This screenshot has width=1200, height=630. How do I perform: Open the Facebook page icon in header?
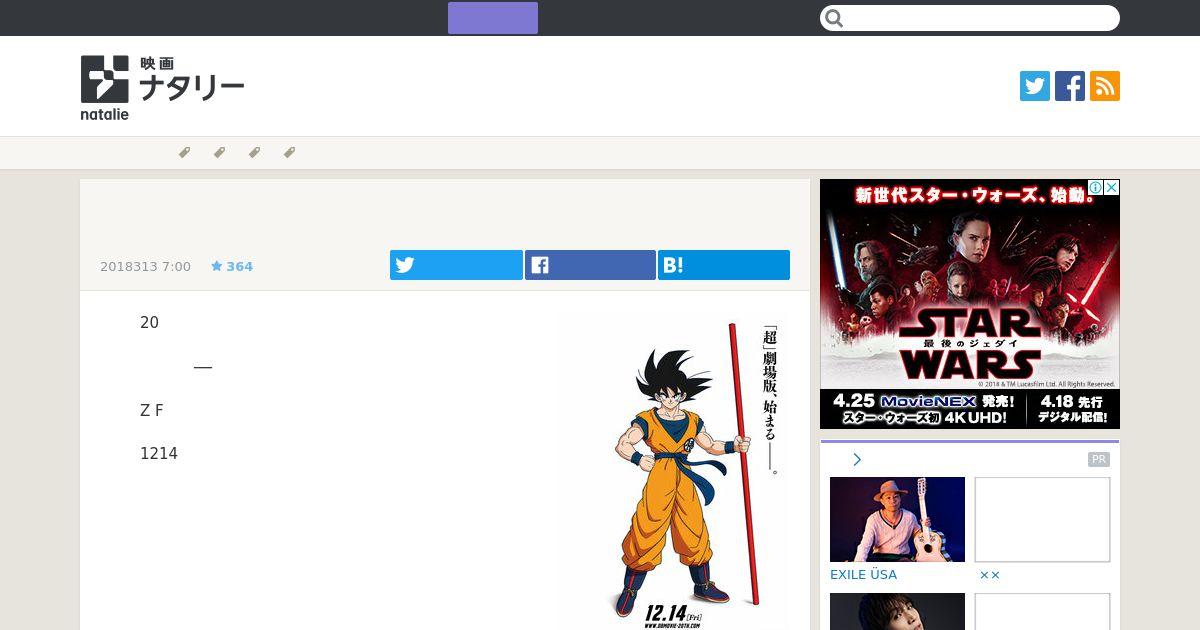pos(1070,86)
